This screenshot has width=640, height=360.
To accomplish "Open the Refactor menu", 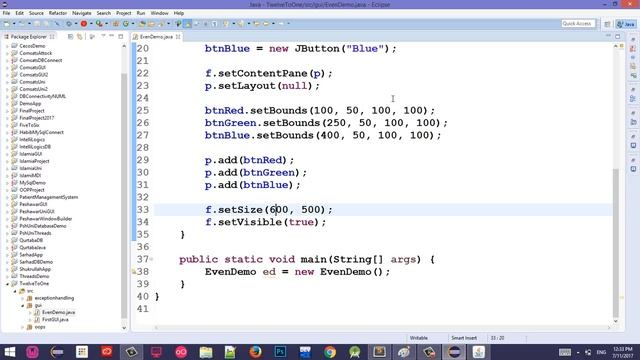I will pos(58,13).
